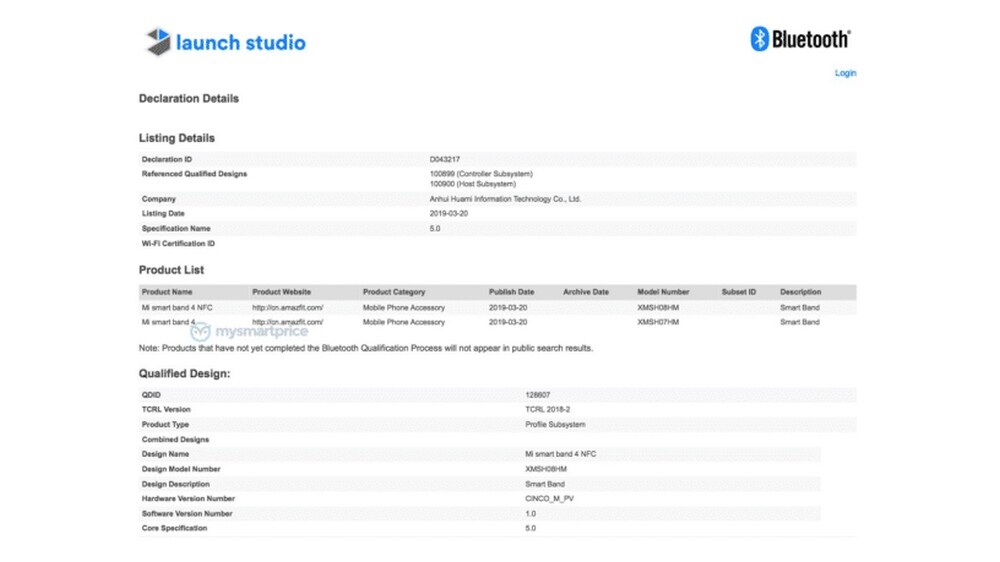Click the QDID value 128607
Screen dimensions: 1000x562
538,395
